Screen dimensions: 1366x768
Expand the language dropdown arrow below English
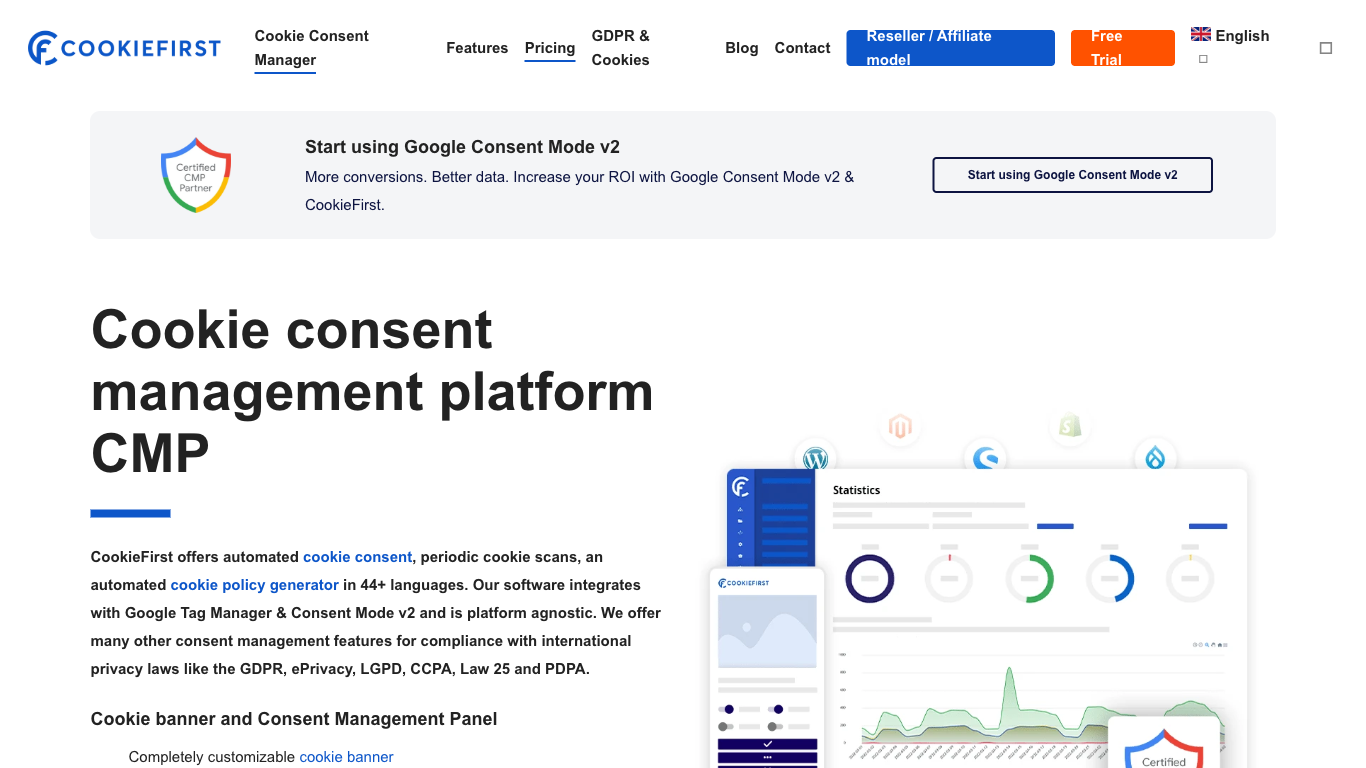point(1203,59)
